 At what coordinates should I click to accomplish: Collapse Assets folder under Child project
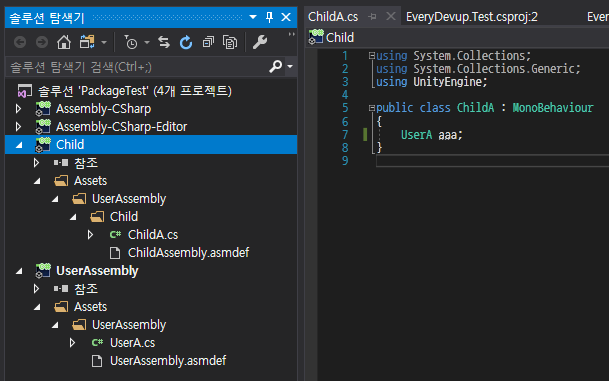tap(37, 181)
